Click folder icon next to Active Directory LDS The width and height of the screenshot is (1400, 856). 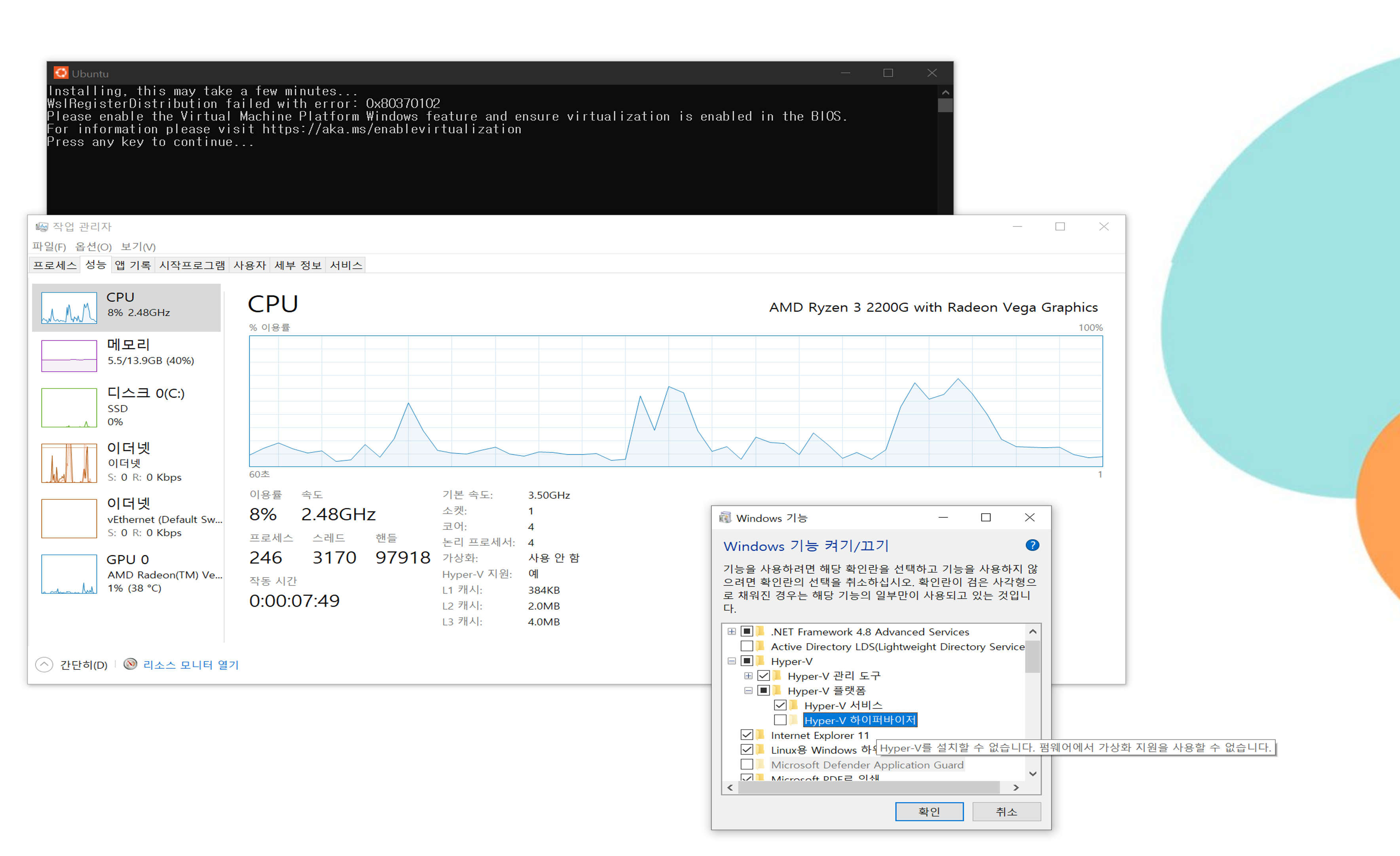[761, 646]
